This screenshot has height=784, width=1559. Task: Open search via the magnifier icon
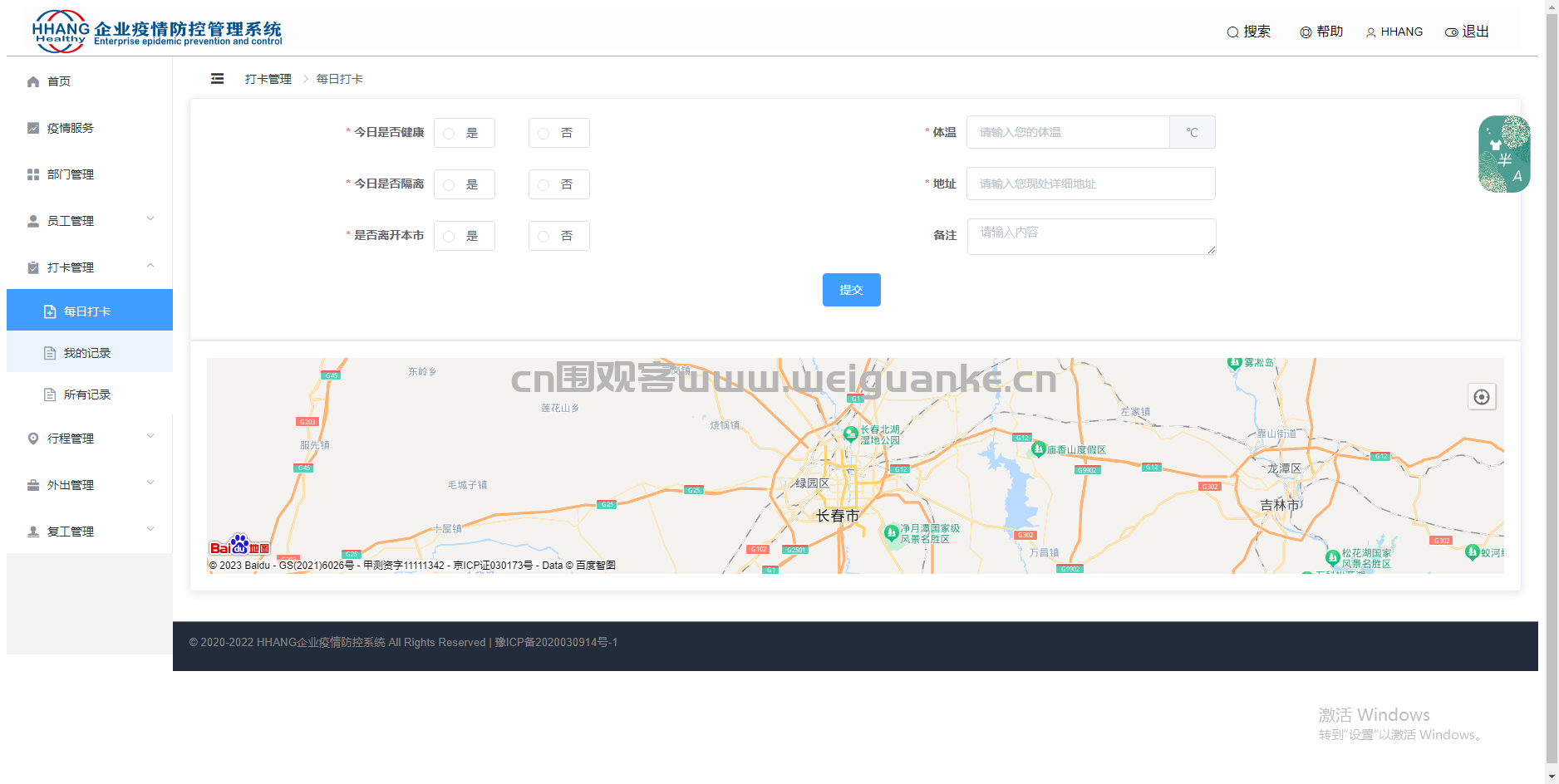click(1232, 32)
